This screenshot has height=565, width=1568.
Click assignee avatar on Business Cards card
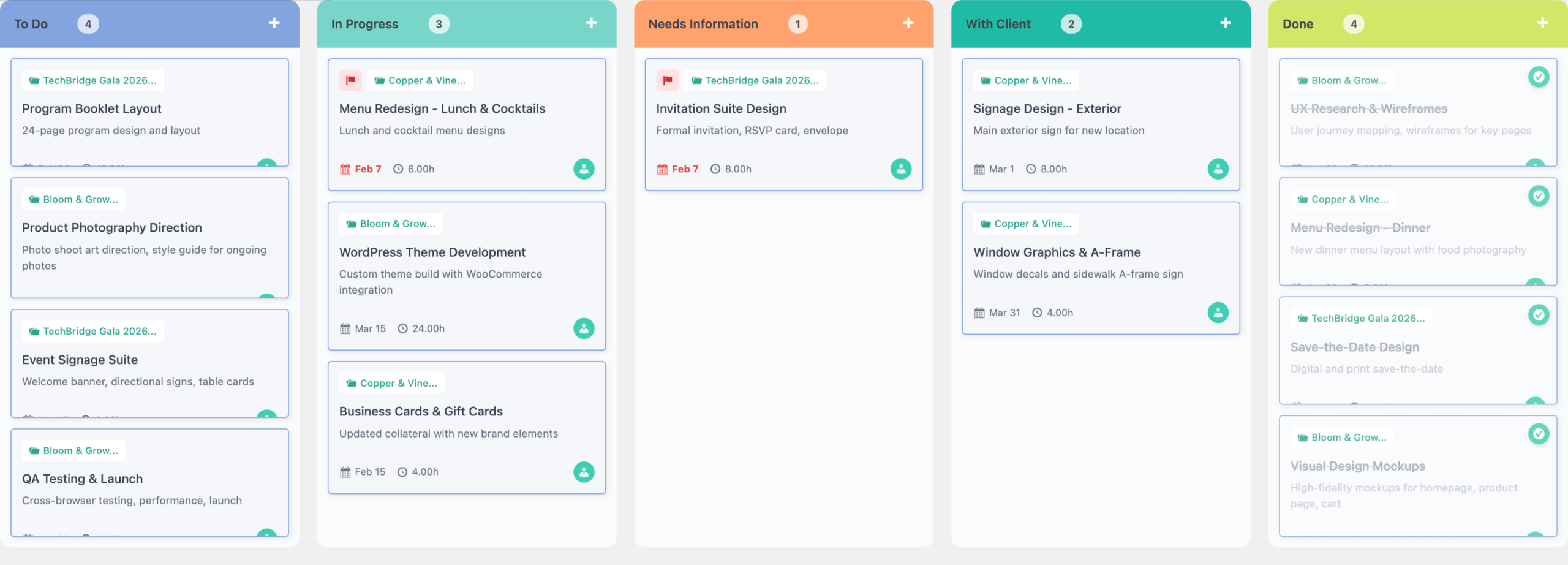[584, 472]
